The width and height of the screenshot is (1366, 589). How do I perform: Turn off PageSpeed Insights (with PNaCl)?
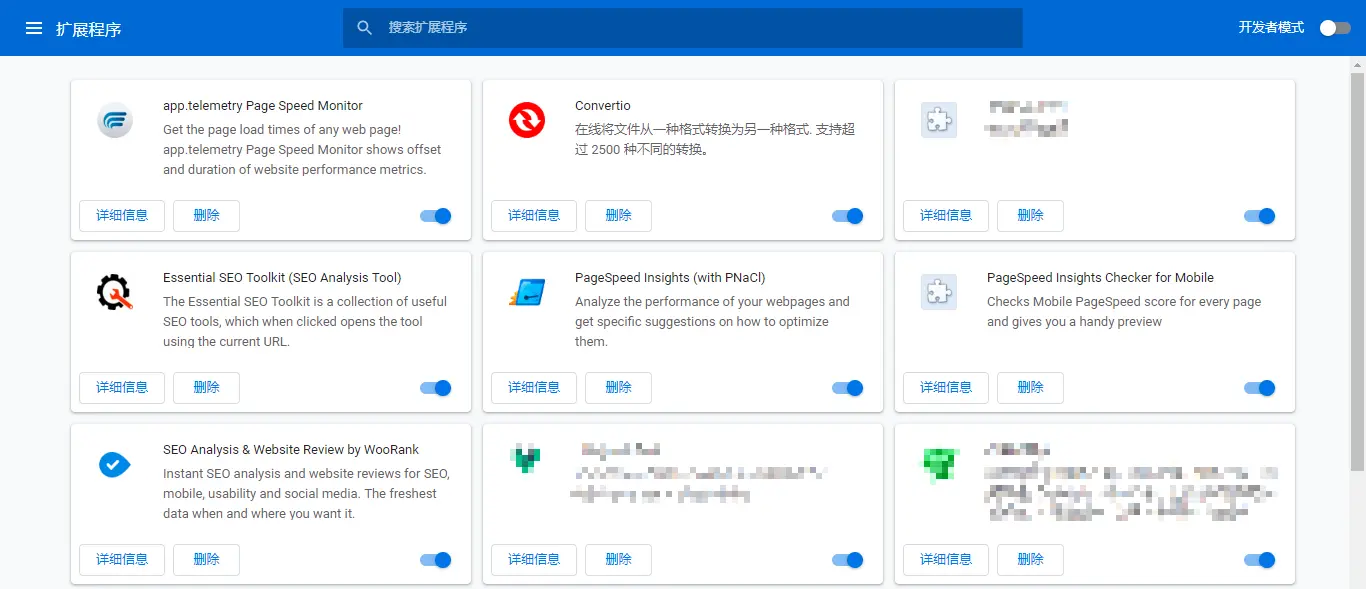point(848,388)
